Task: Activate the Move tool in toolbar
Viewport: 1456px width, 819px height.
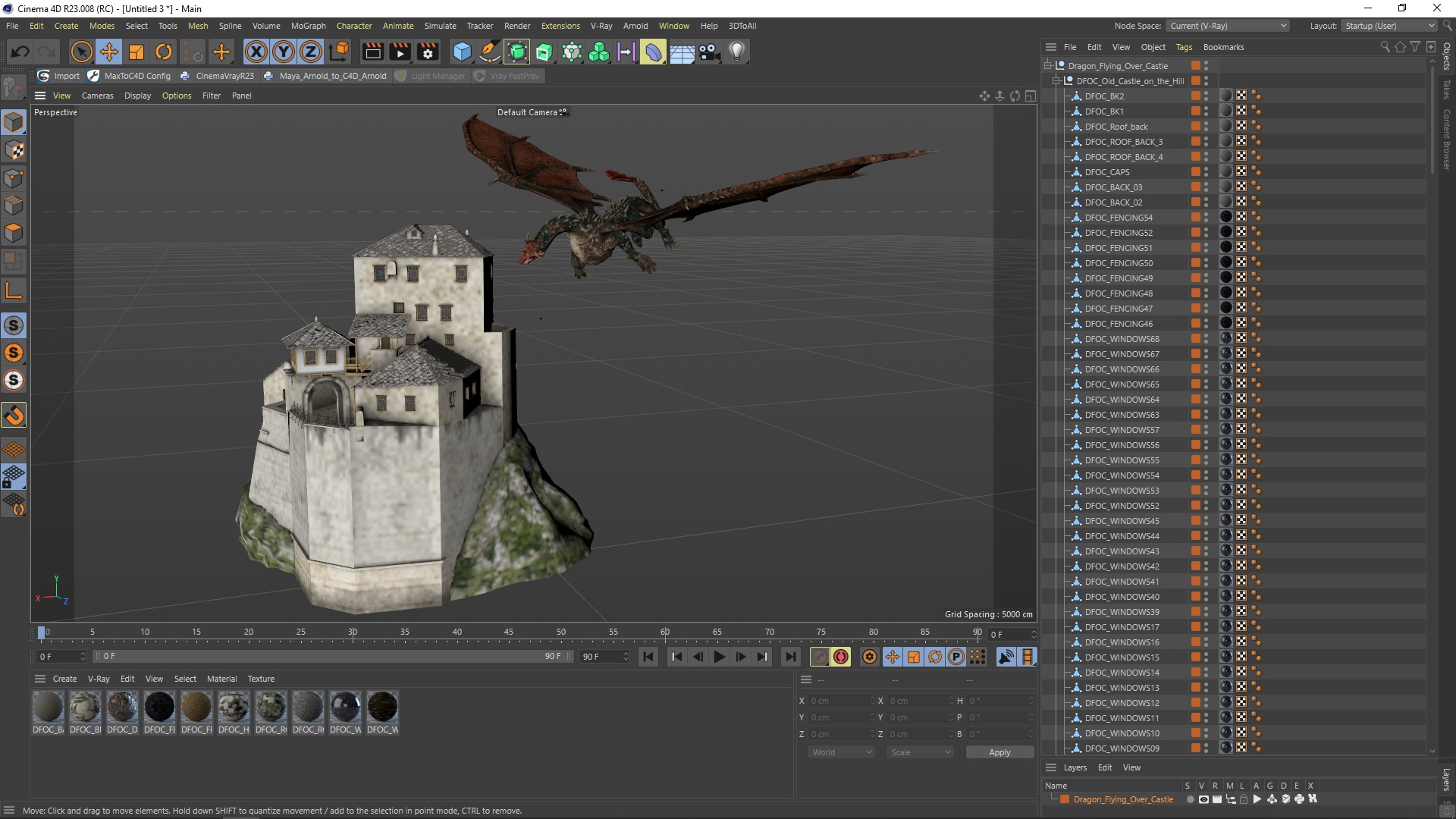Action: (x=108, y=52)
